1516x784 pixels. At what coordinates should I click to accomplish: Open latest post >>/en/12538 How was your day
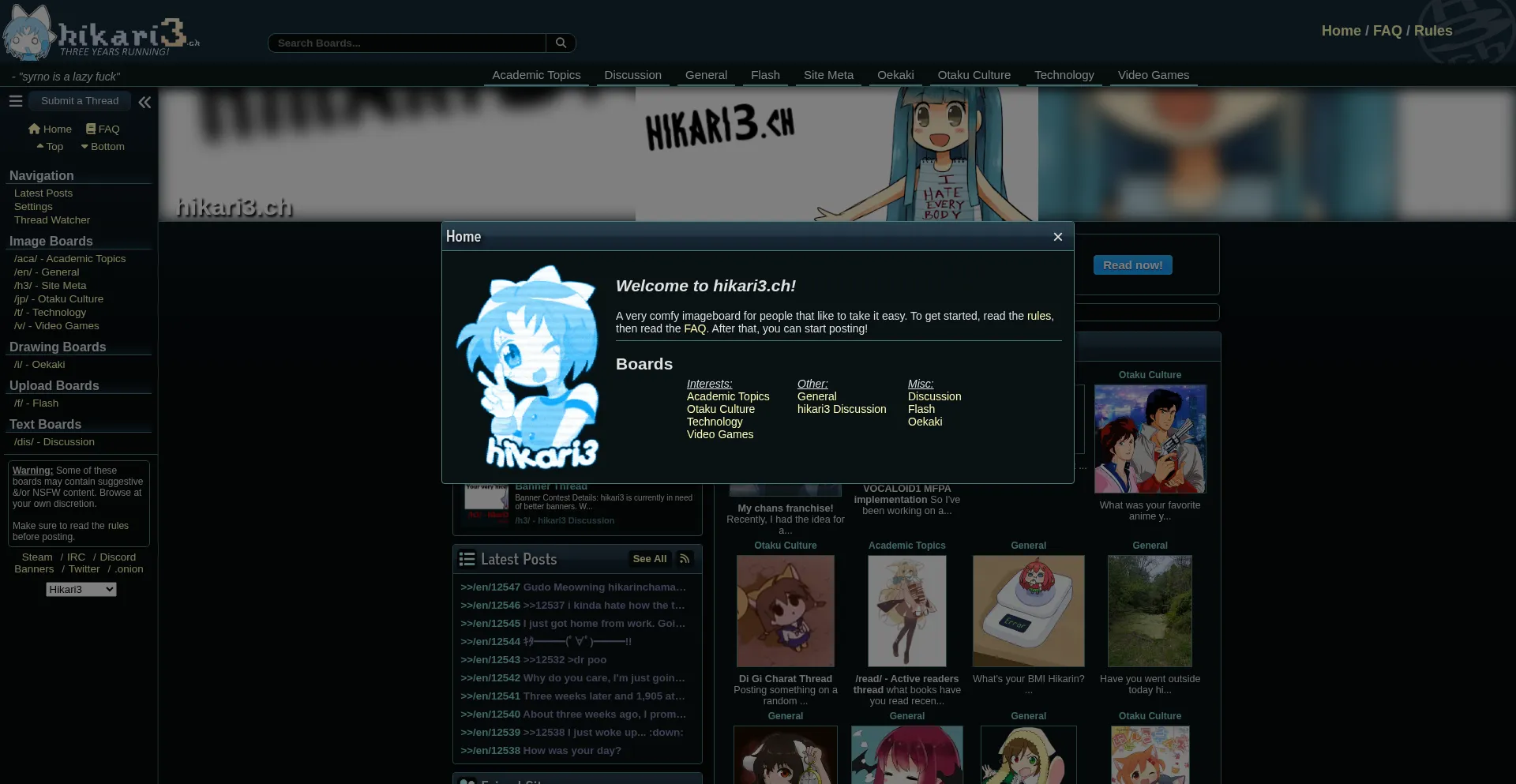click(541, 751)
